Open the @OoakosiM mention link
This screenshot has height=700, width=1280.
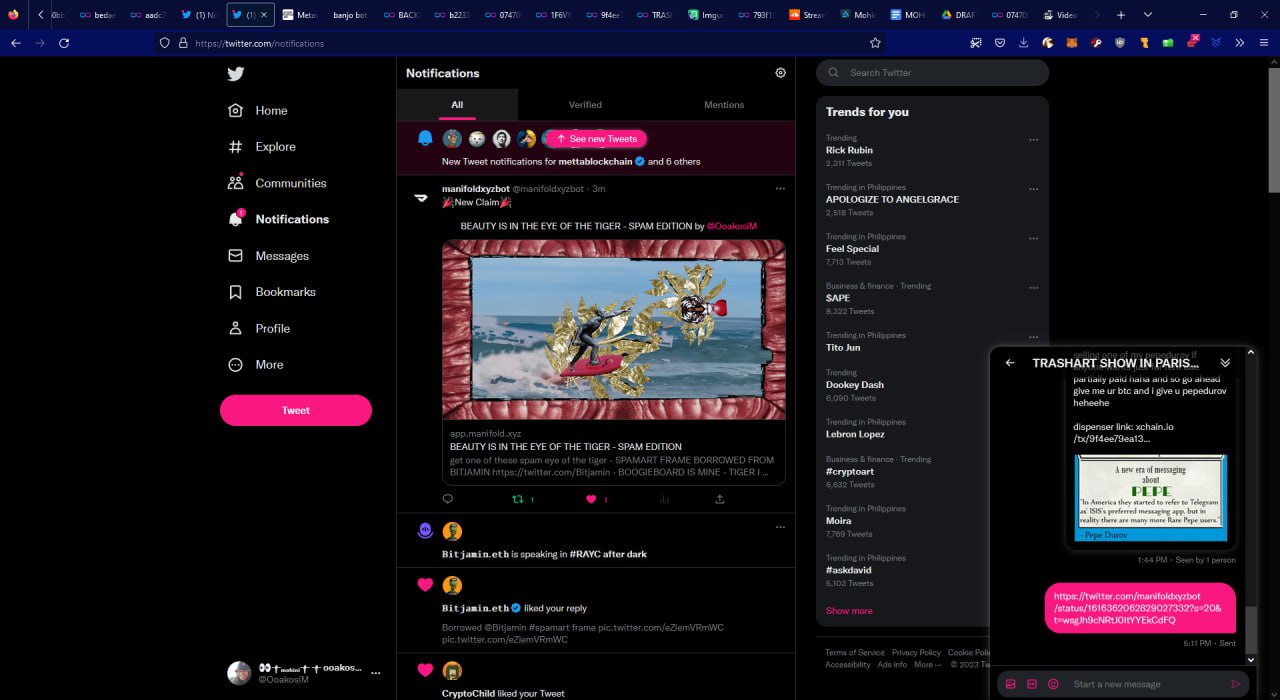coord(732,226)
